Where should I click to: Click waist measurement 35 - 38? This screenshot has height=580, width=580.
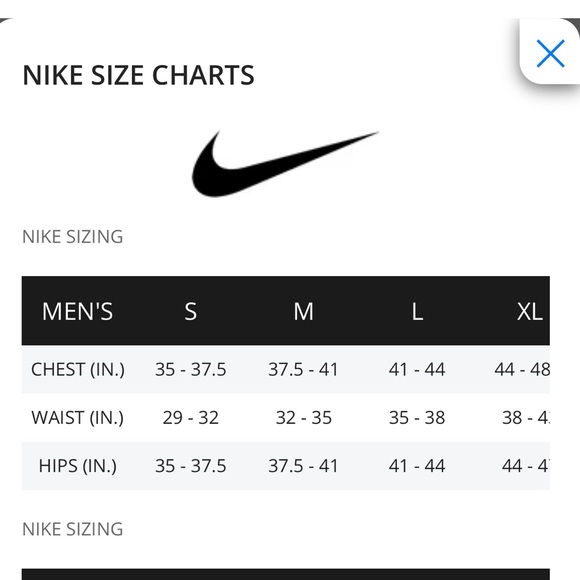point(417,418)
